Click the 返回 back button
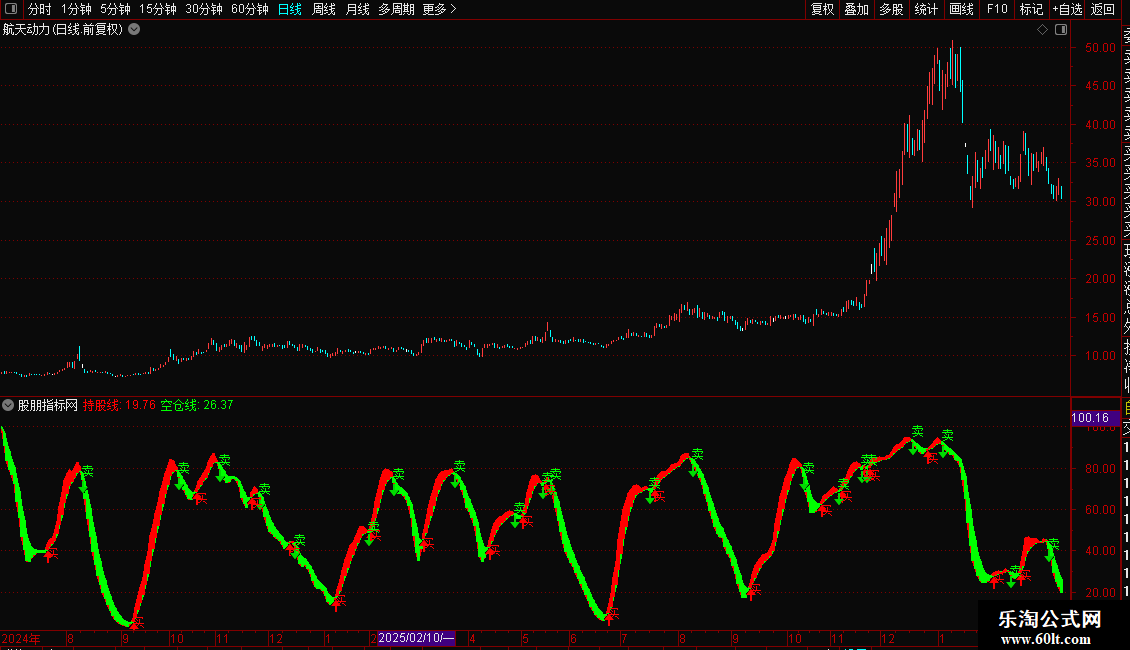Image resolution: width=1130 pixels, height=650 pixels. point(1103,9)
